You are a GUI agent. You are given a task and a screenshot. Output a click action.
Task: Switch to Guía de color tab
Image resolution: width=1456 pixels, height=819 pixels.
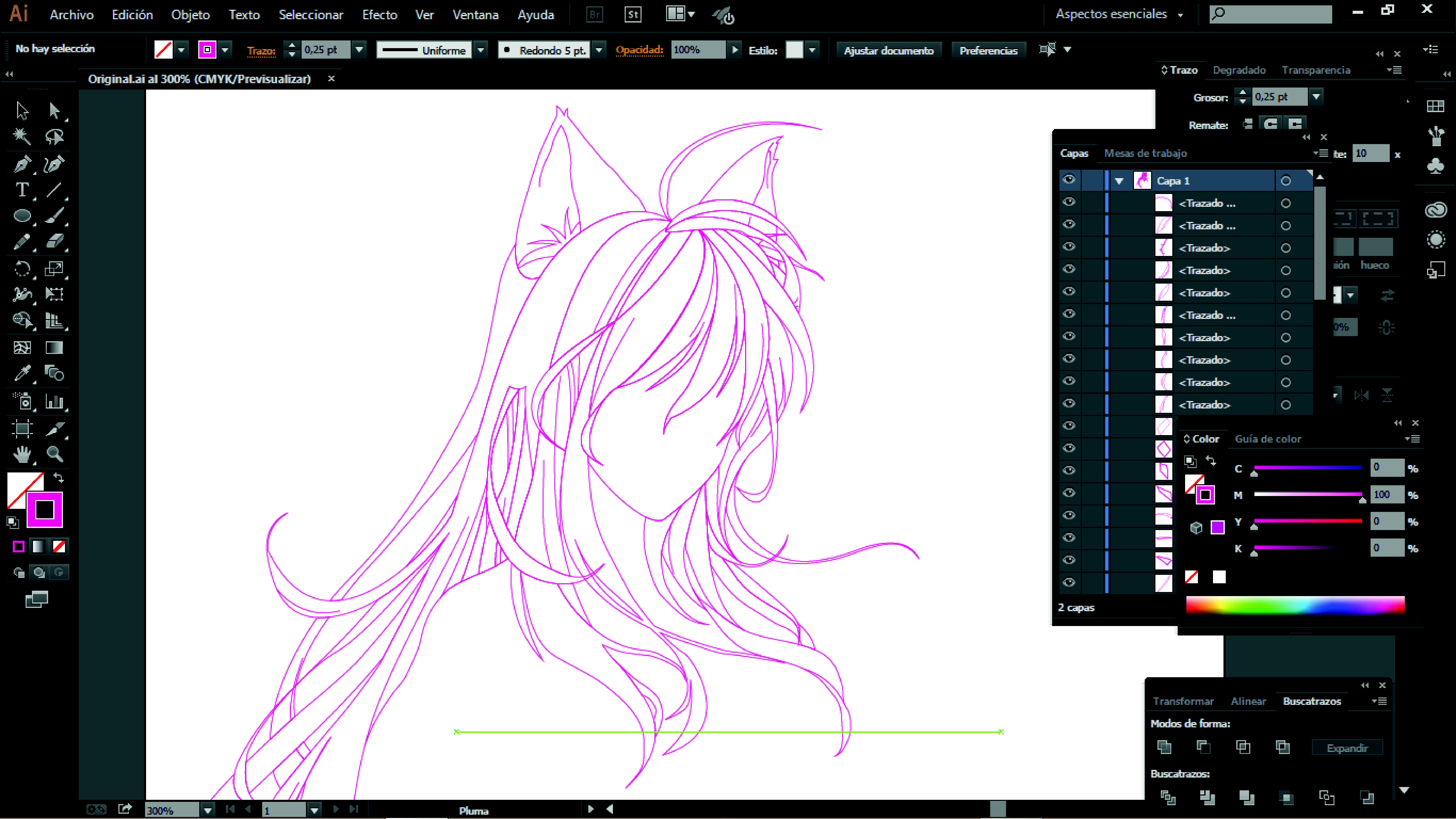[1268, 439]
